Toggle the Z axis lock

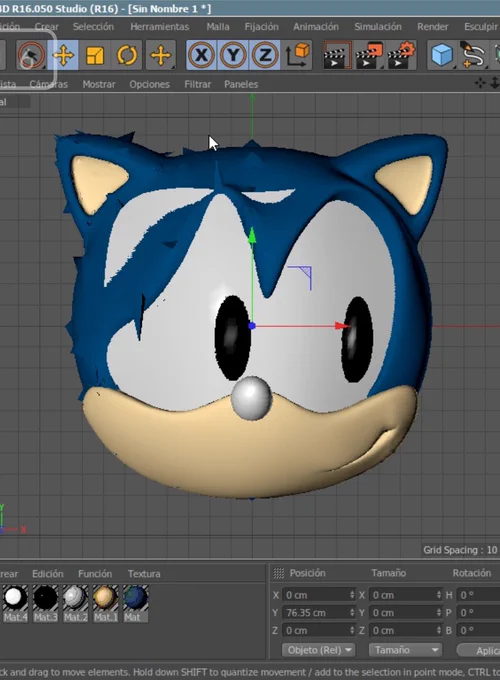tap(265, 55)
